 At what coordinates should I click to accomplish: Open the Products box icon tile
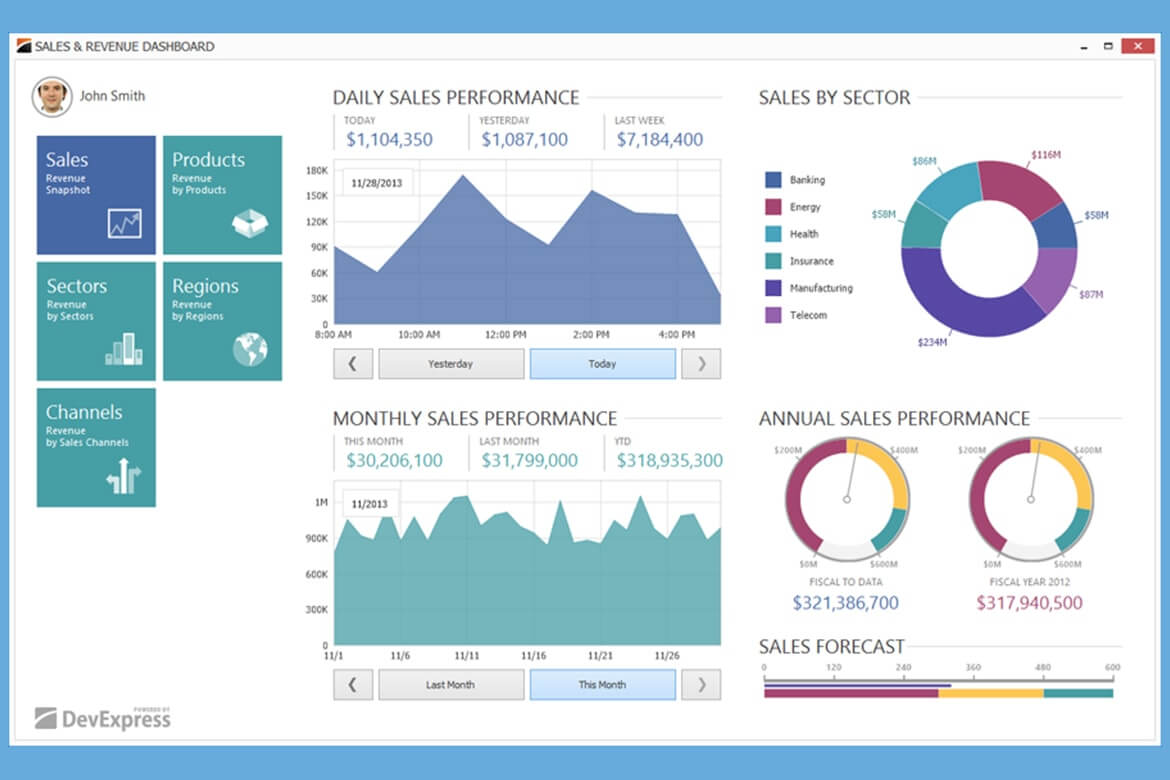pyautogui.click(x=222, y=195)
